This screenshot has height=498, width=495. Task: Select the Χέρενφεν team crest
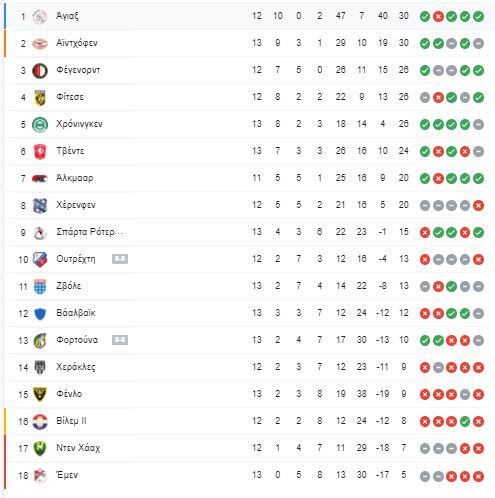(40, 205)
